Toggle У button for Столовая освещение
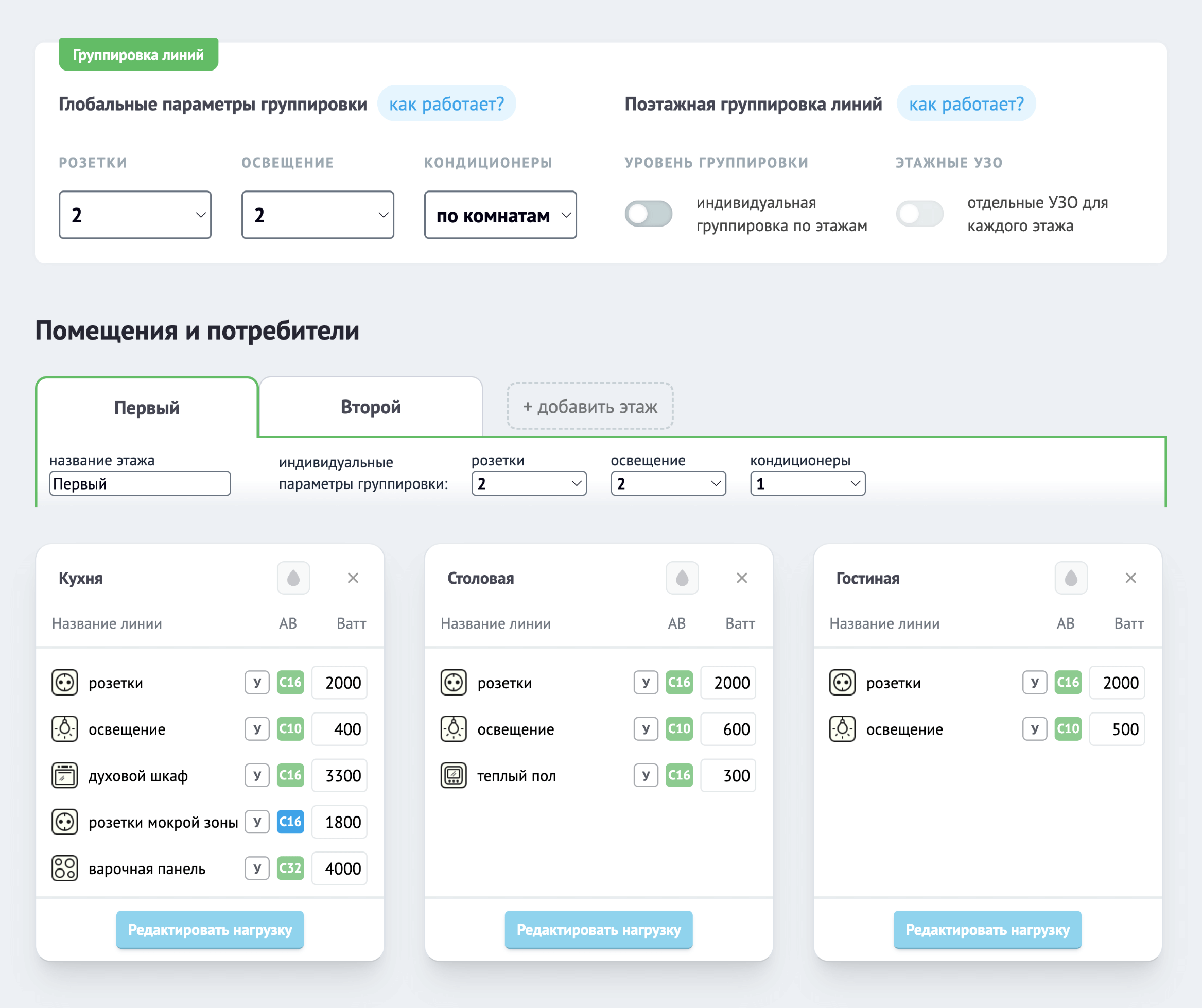The width and height of the screenshot is (1202, 1008). click(x=646, y=728)
